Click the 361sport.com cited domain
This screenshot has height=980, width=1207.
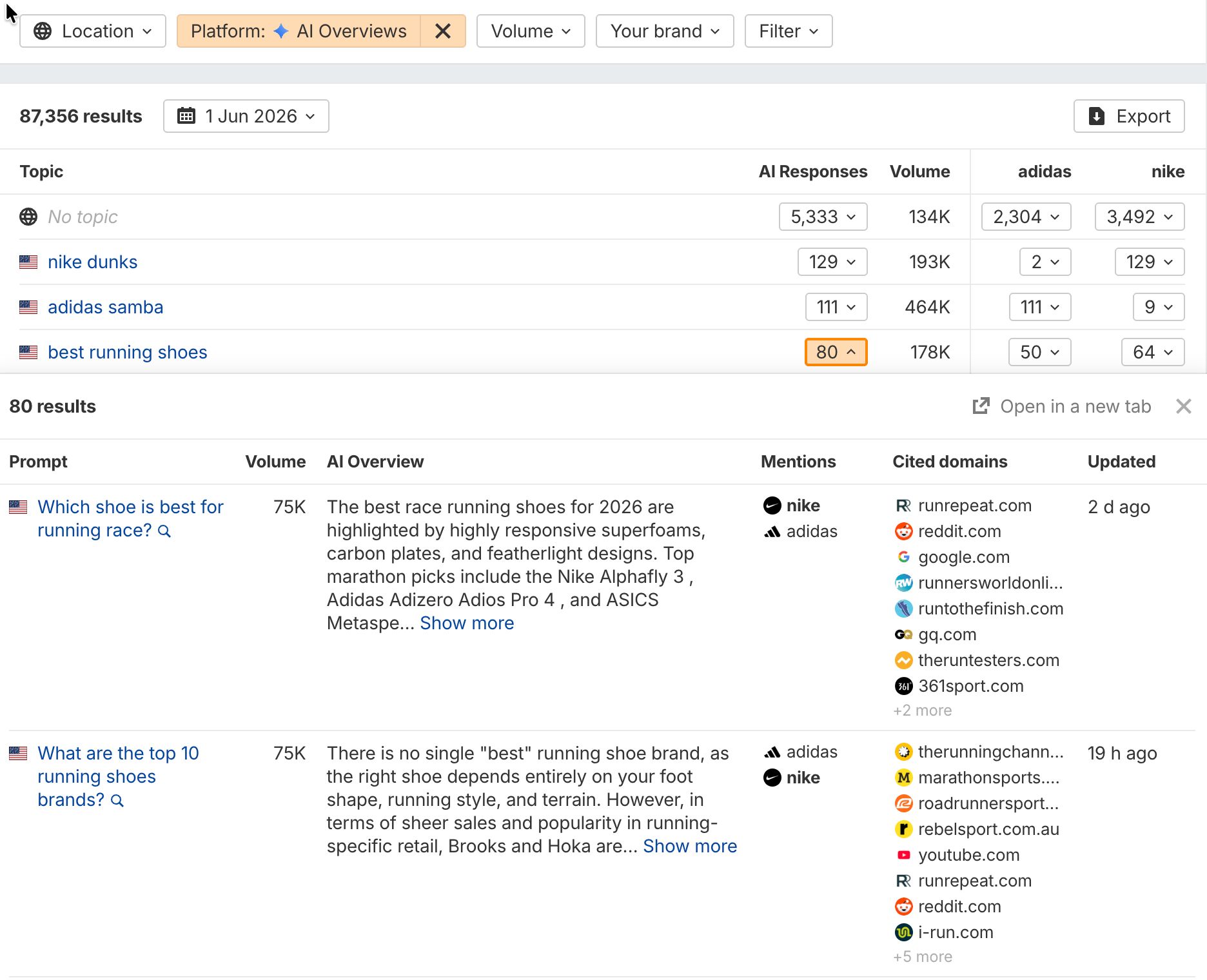click(x=971, y=686)
